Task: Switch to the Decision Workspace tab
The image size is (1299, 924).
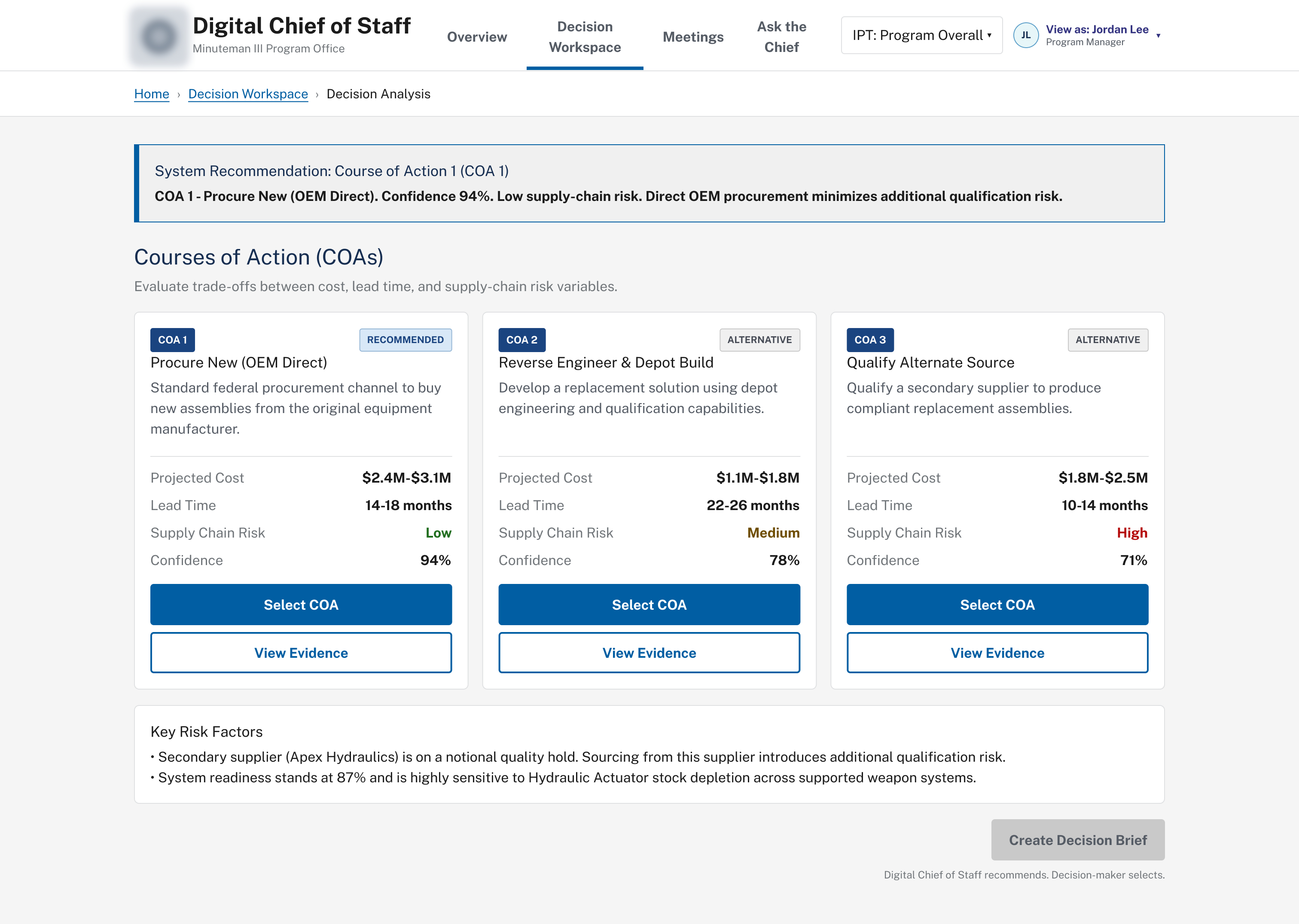Action: click(585, 37)
